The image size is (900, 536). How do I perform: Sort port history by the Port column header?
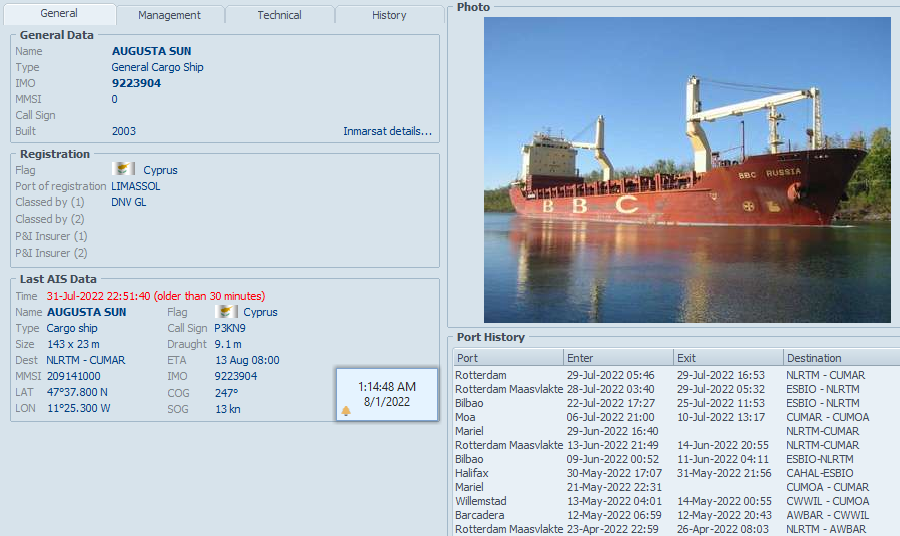point(508,358)
